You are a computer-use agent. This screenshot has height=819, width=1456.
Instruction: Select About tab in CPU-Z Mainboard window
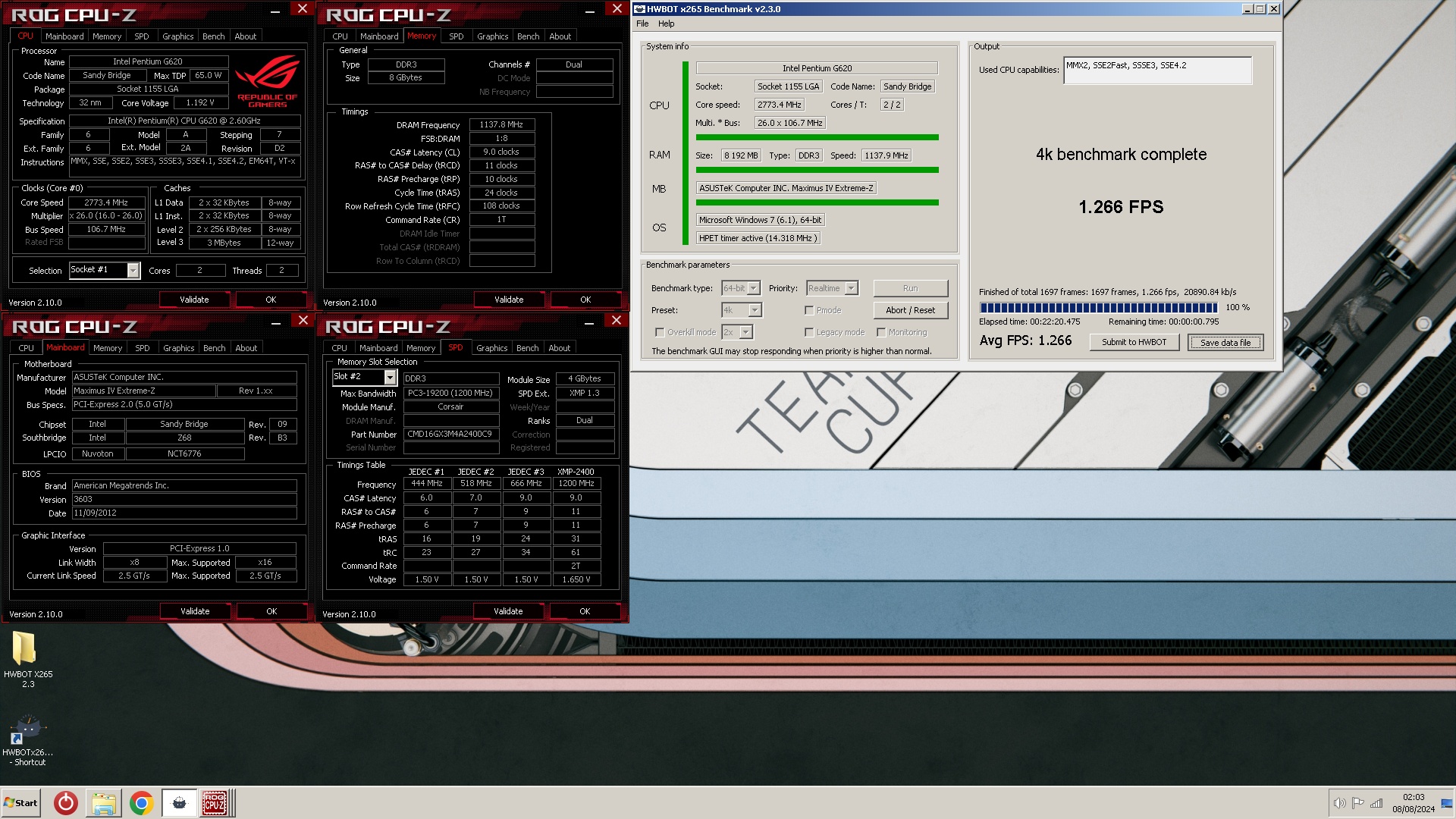click(x=246, y=348)
